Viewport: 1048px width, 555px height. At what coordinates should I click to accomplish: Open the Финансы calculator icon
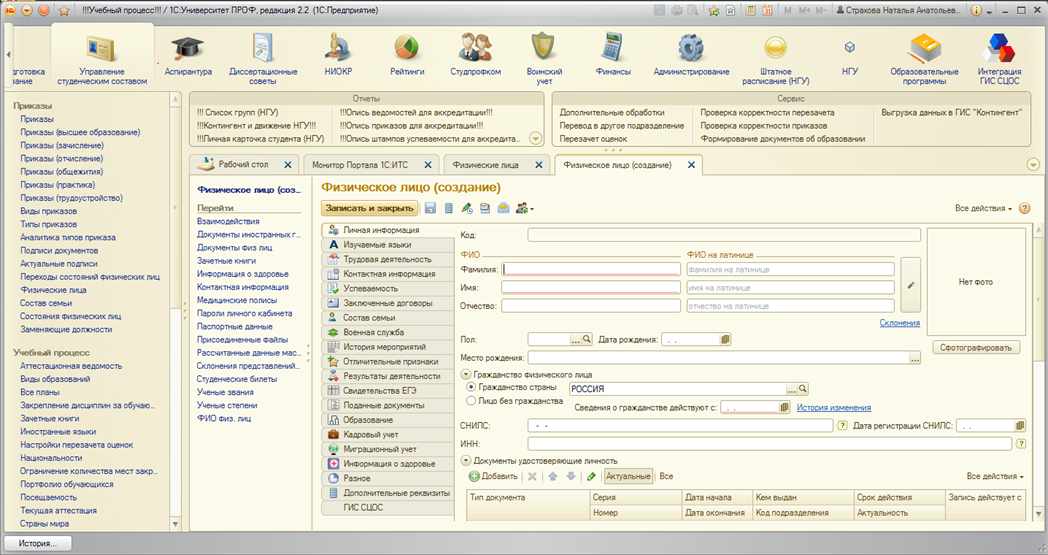click(x=612, y=48)
